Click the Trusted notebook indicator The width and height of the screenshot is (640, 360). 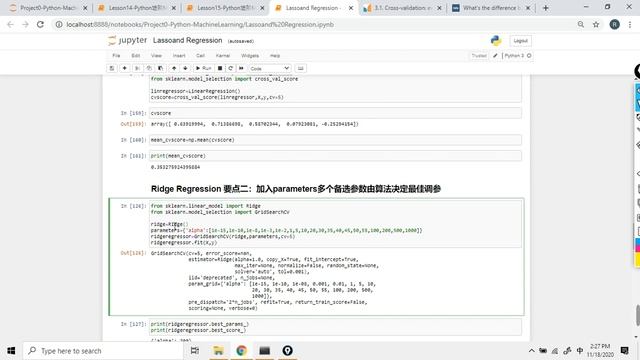[x=479, y=56]
